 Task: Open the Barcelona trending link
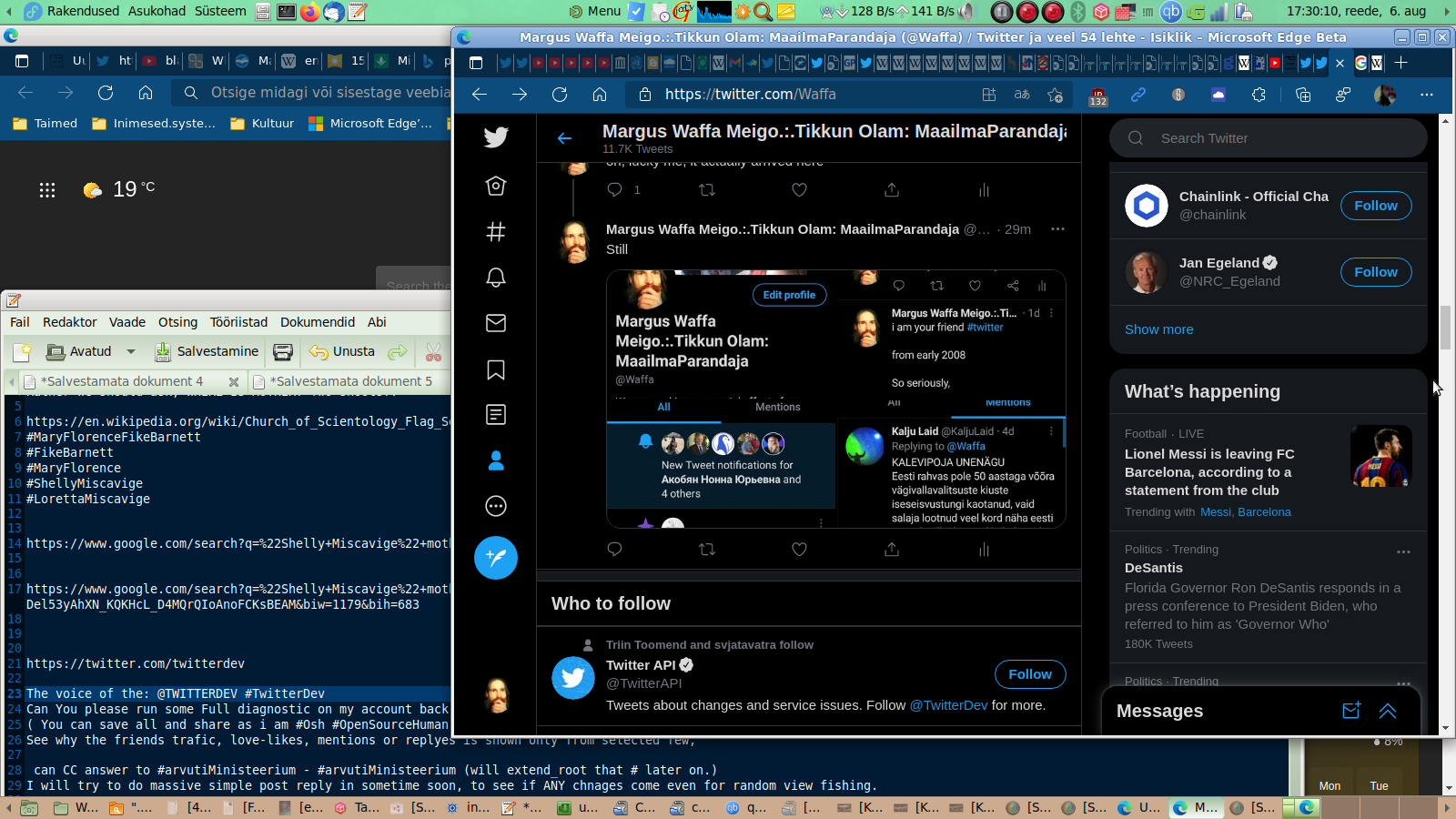[x=1264, y=512]
